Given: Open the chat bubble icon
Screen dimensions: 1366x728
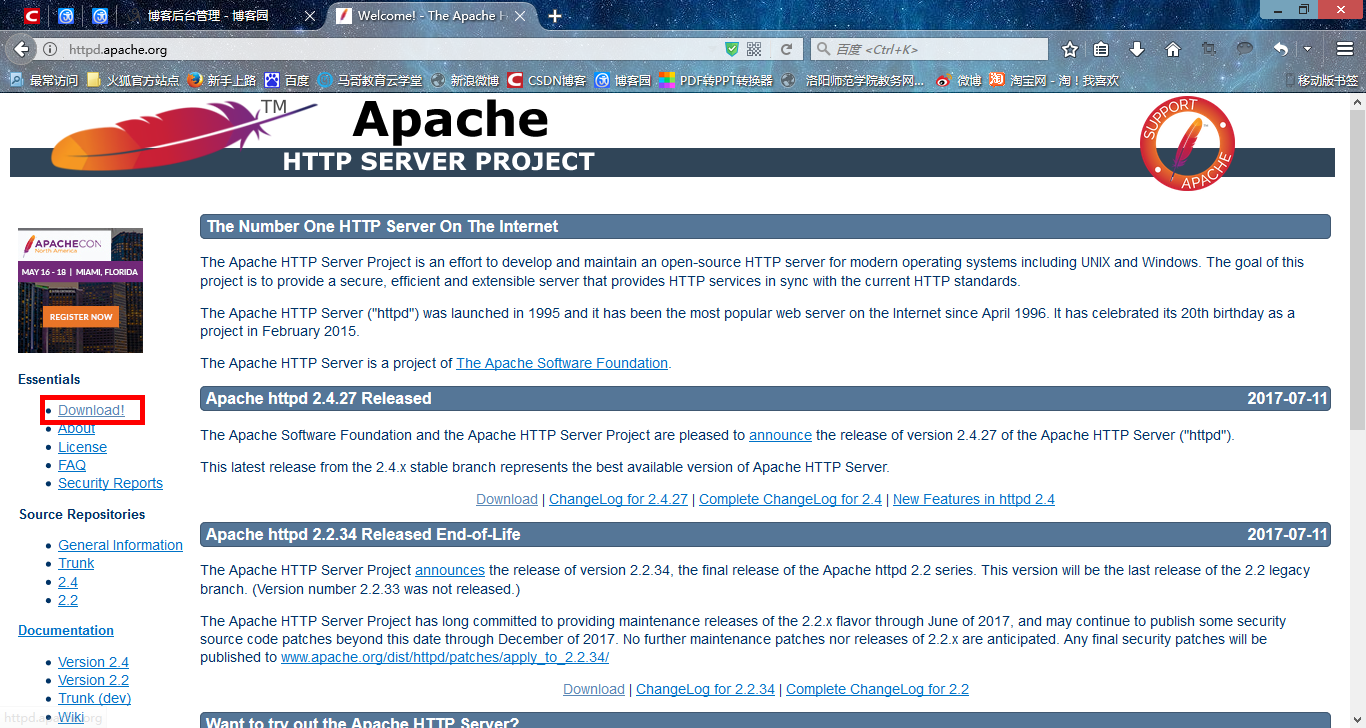Looking at the screenshot, I should 1244,49.
